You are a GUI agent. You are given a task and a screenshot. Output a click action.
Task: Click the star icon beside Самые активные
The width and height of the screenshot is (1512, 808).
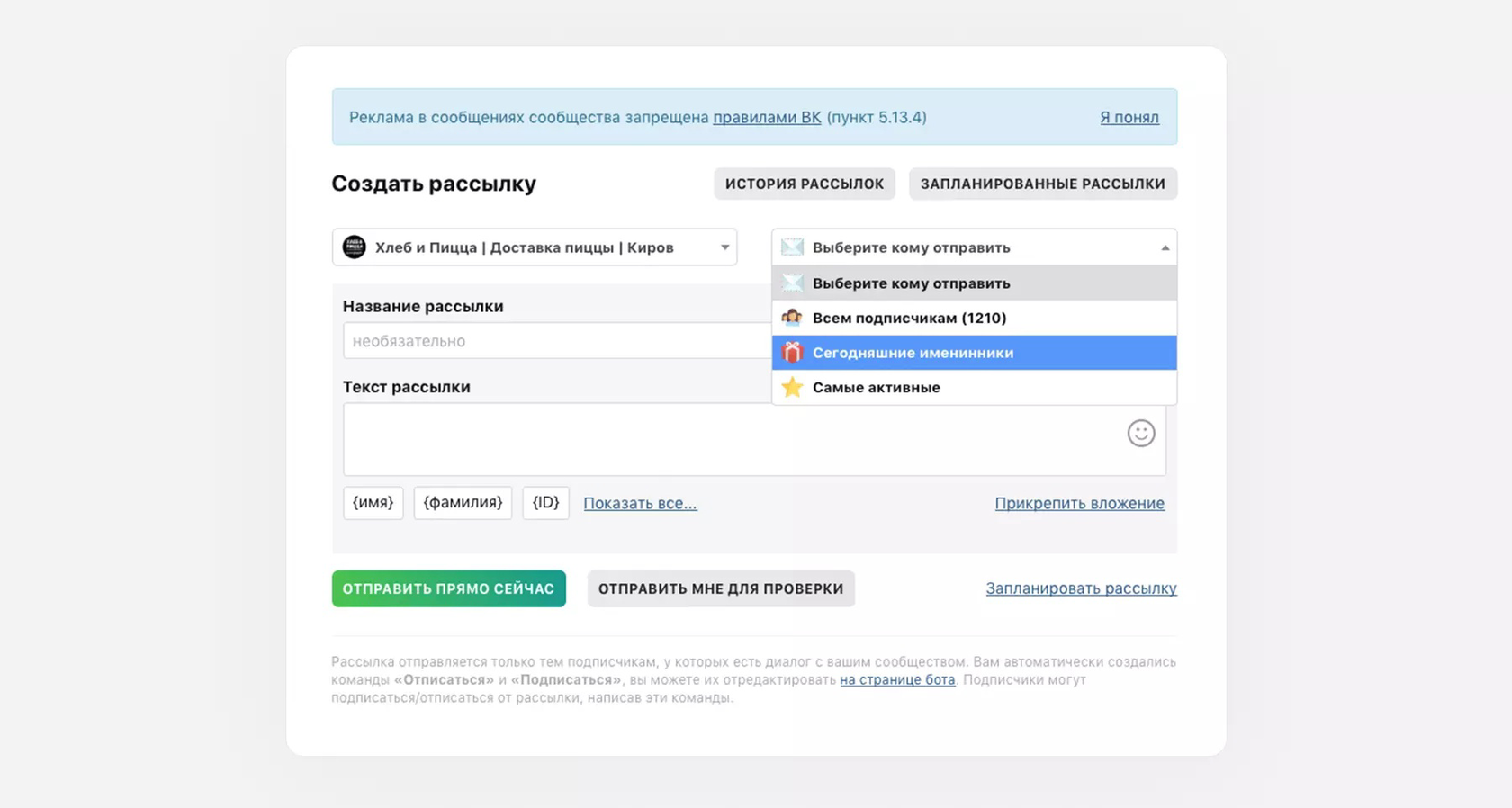tap(792, 387)
